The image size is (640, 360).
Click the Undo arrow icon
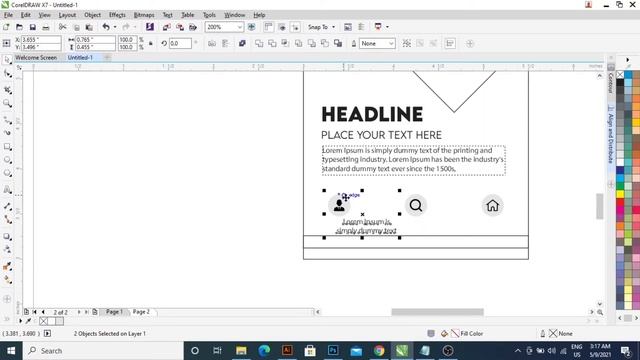106,27
